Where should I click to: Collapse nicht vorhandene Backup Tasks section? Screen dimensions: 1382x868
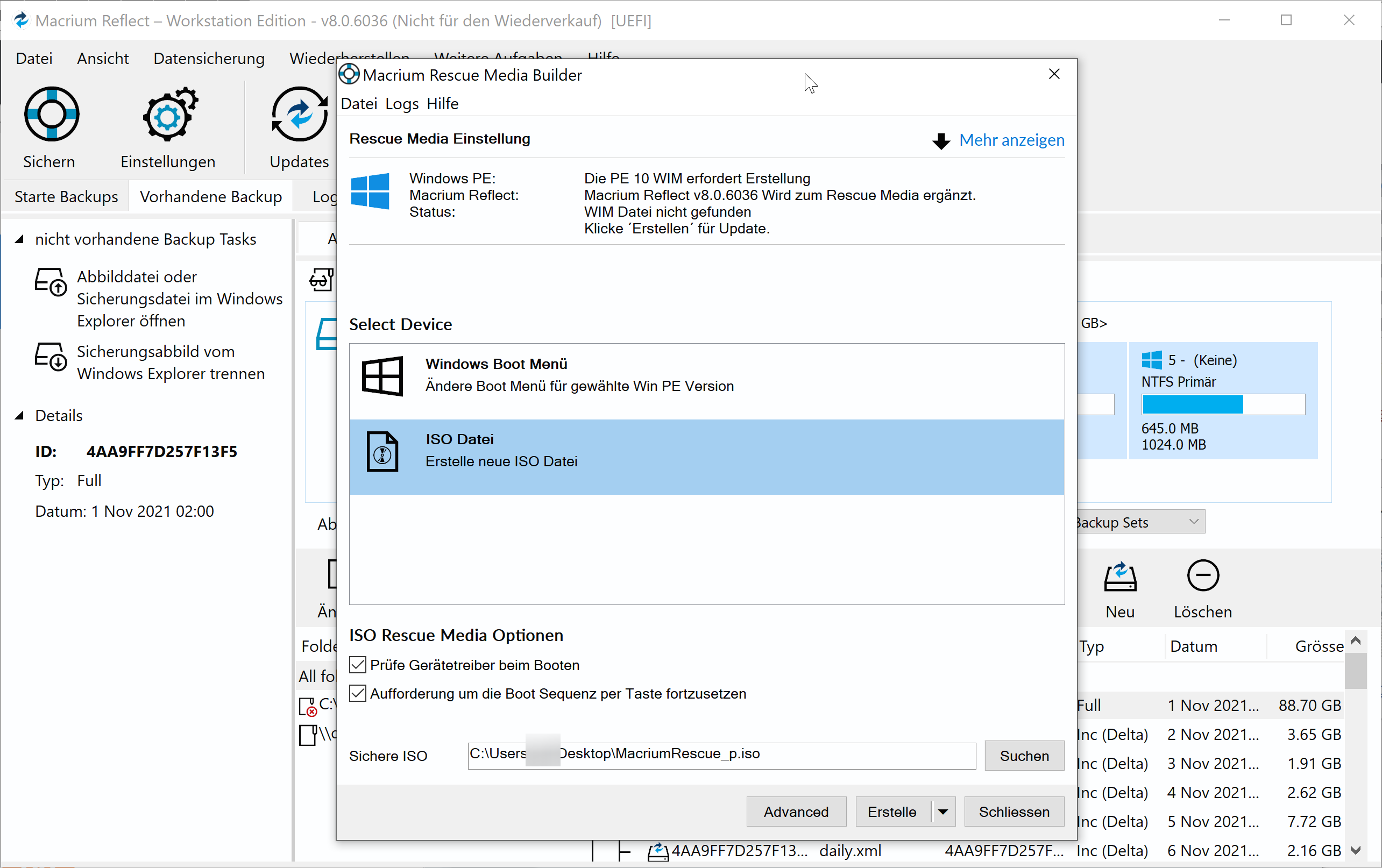pos(19,239)
